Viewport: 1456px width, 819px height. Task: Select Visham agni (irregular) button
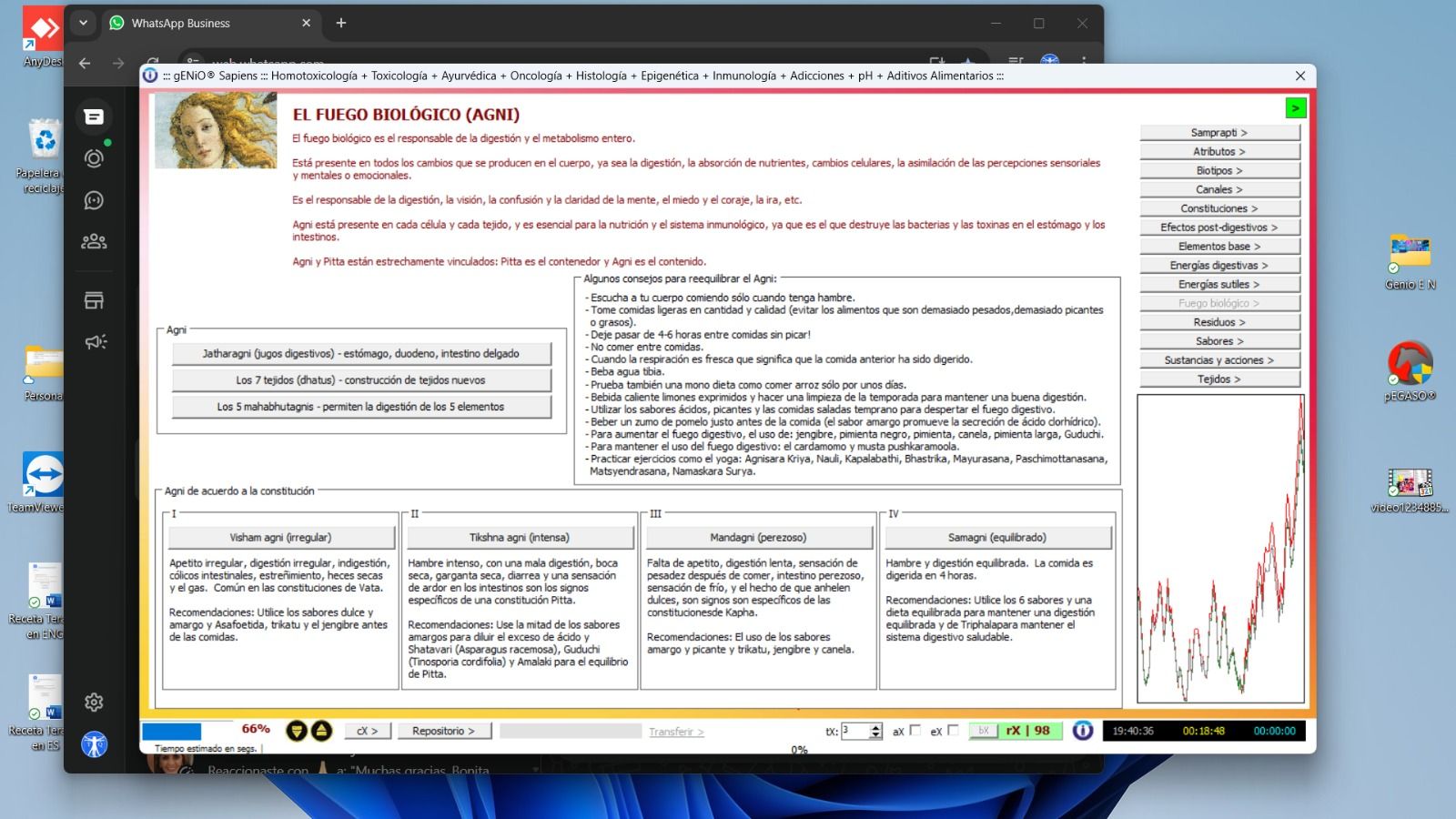coord(280,538)
